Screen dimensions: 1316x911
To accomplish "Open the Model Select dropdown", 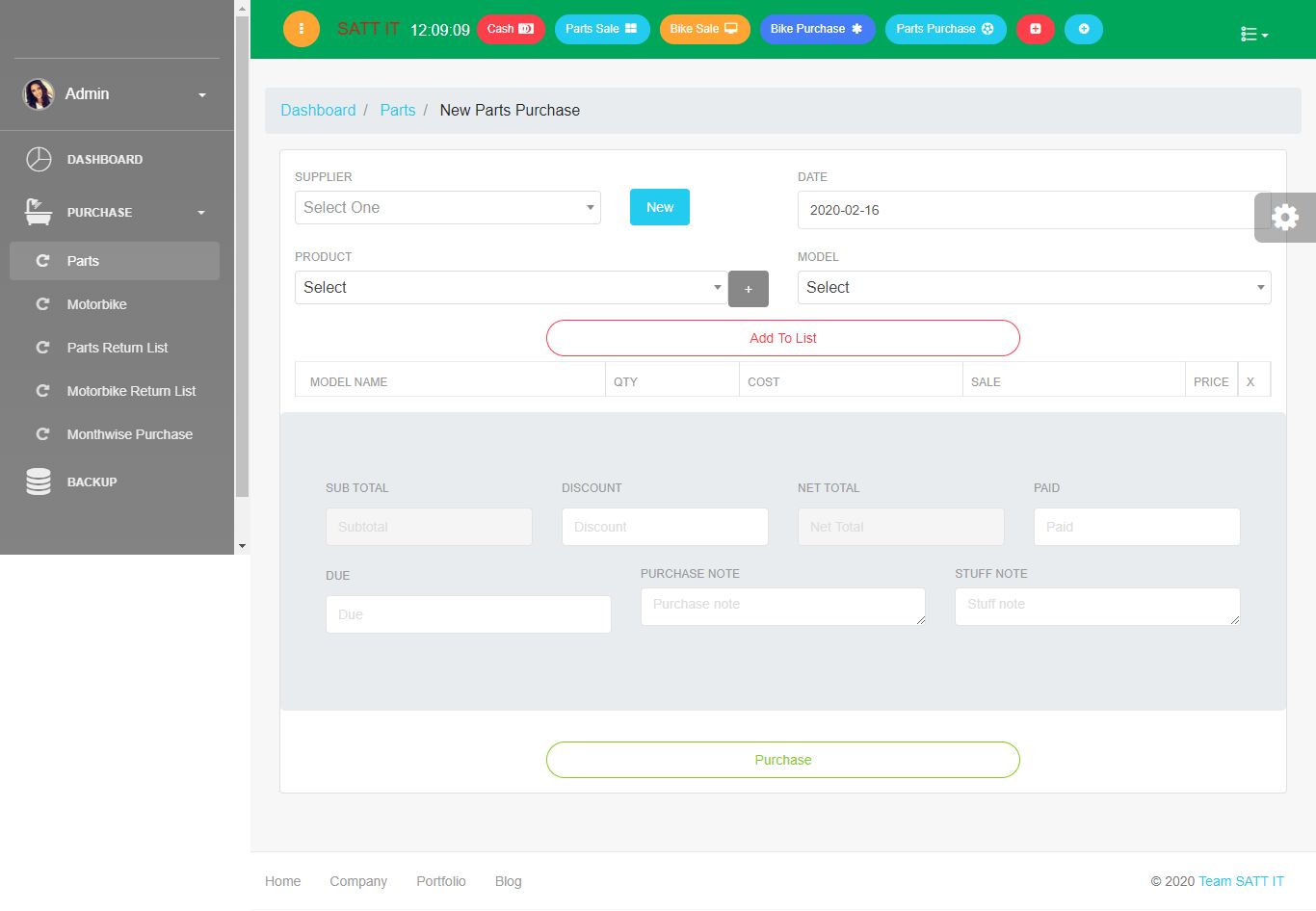I will tap(1034, 288).
